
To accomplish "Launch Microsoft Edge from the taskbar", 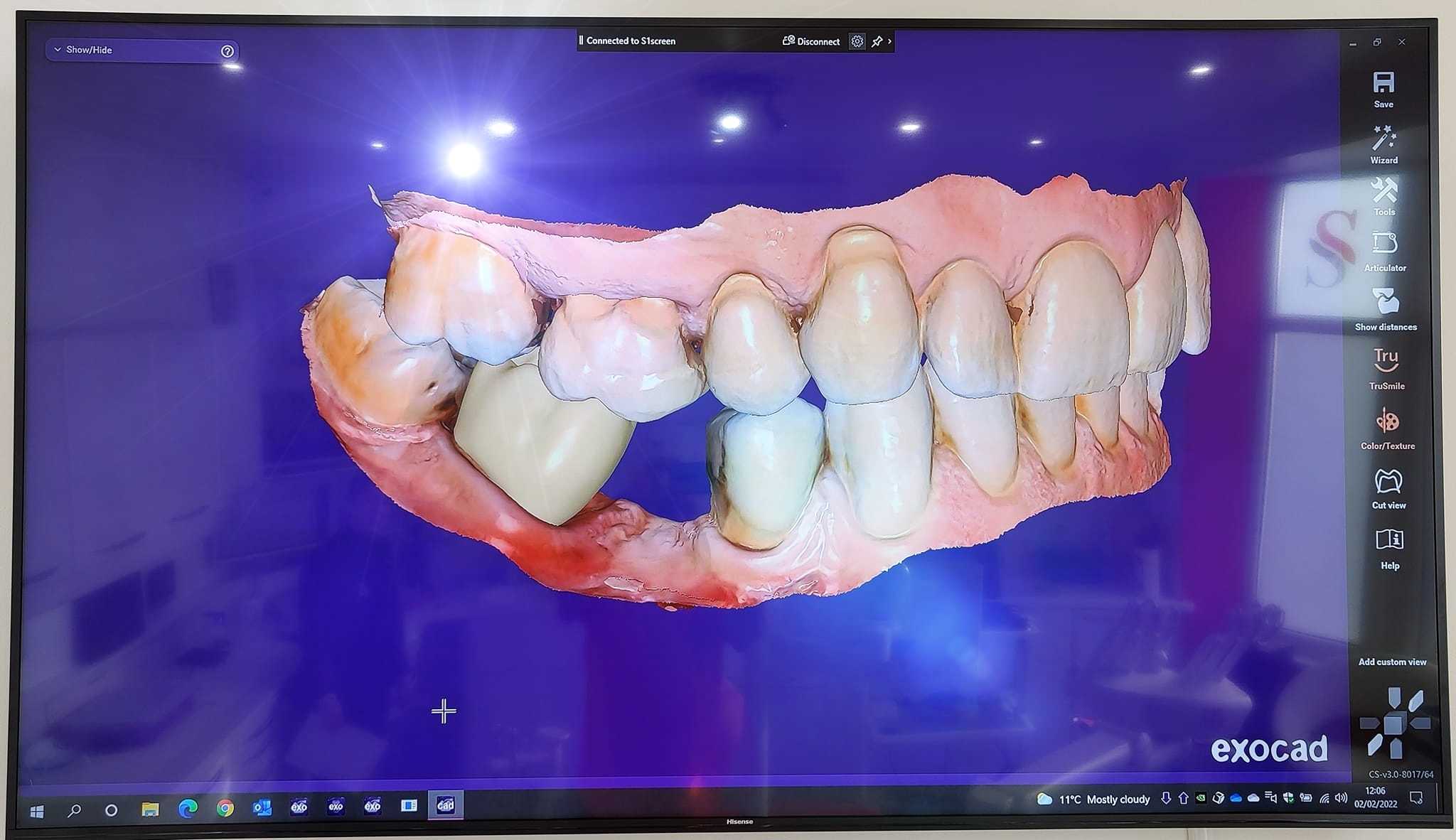I will pyautogui.click(x=188, y=808).
